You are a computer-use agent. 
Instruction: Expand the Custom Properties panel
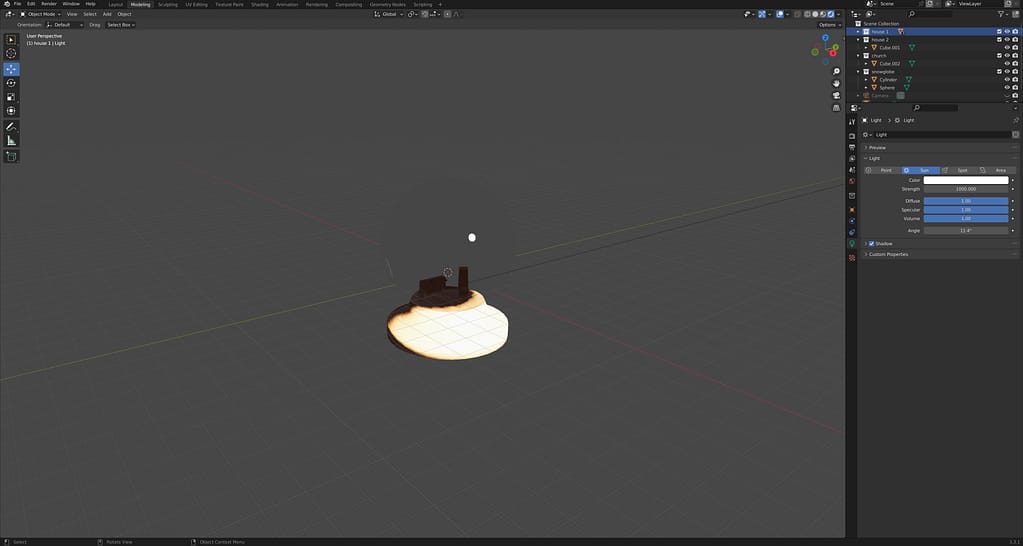[x=888, y=254]
